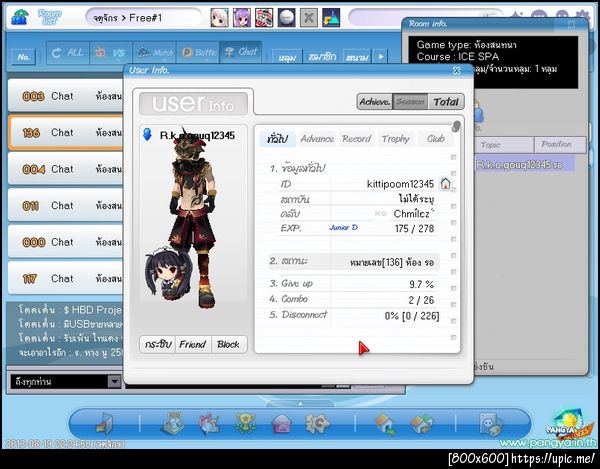The width and height of the screenshot is (600, 469).
Task: Click the กระซิบ whisper button
Action: pyautogui.click(x=158, y=344)
